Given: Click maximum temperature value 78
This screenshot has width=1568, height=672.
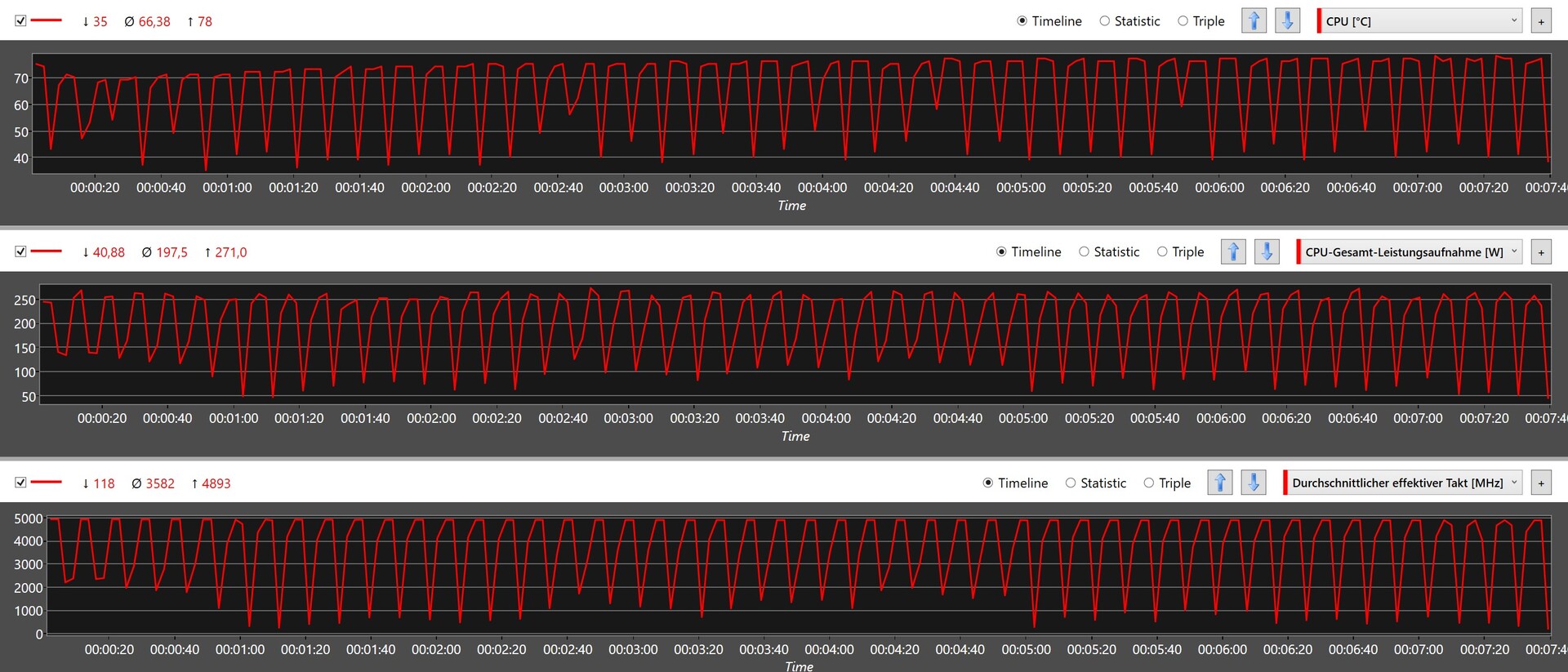Looking at the screenshot, I should click(x=205, y=21).
